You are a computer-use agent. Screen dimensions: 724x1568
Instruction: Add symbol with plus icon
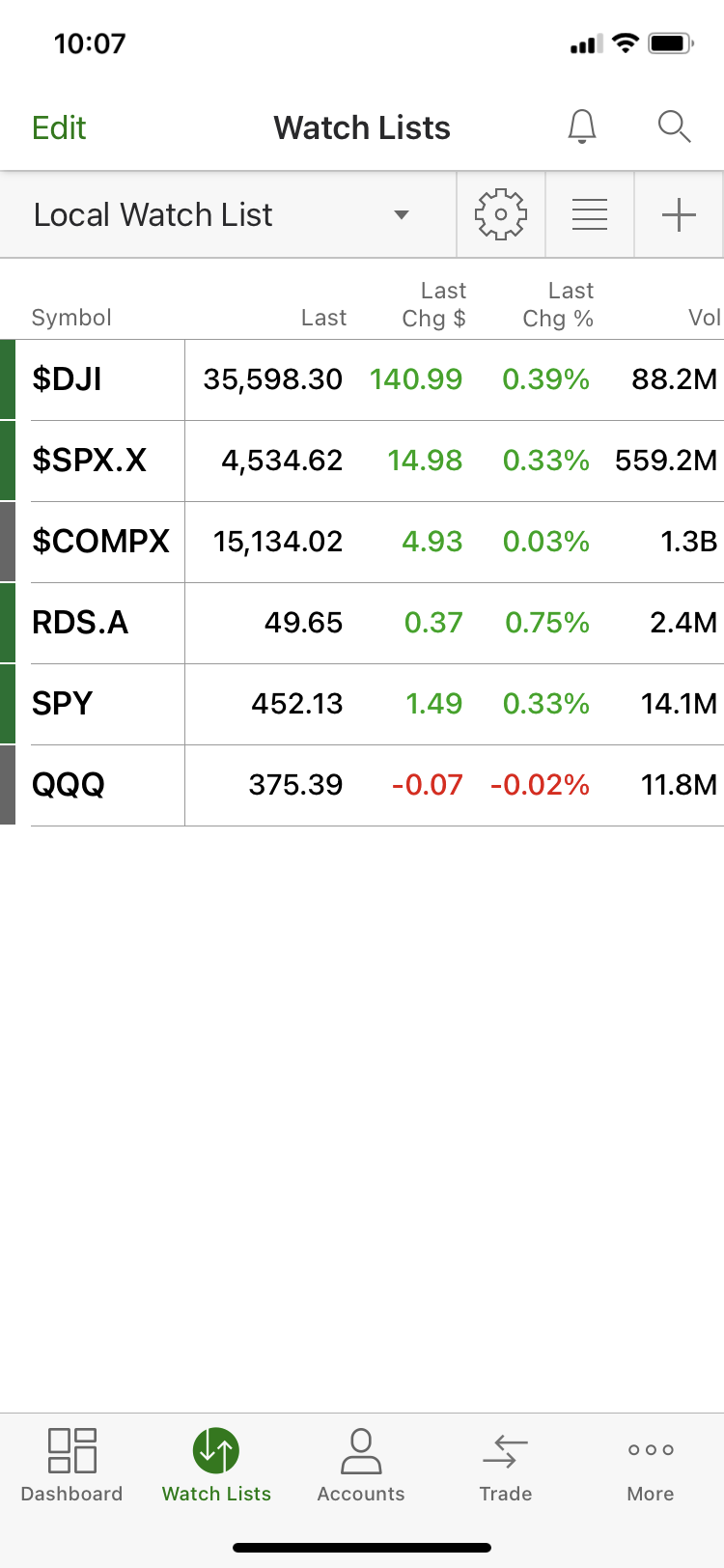click(679, 214)
